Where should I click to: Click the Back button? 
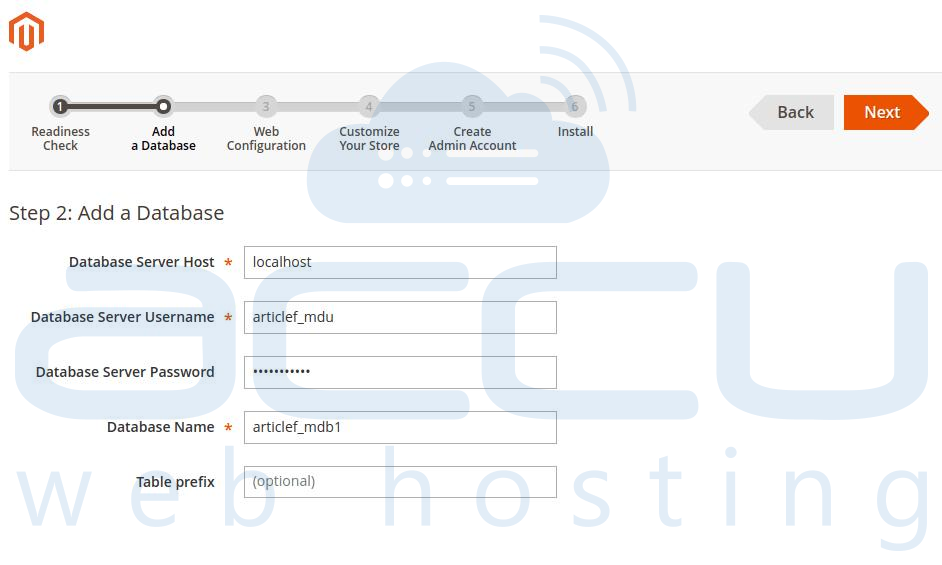(791, 112)
